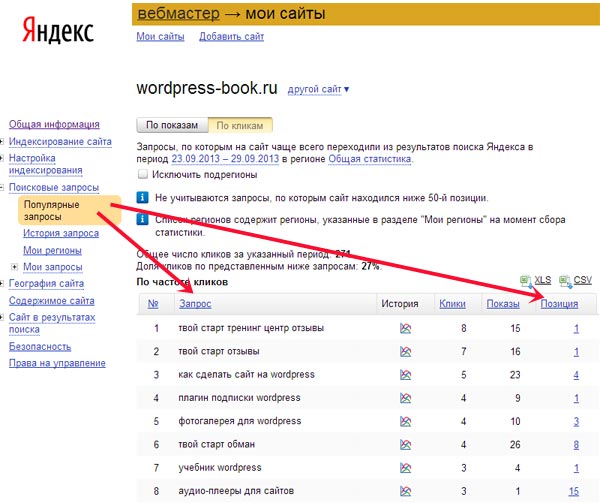Image resolution: width=600 pixels, height=503 pixels.
Task: Open 'География сайта' sidebar link
Action: click(46, 283)
